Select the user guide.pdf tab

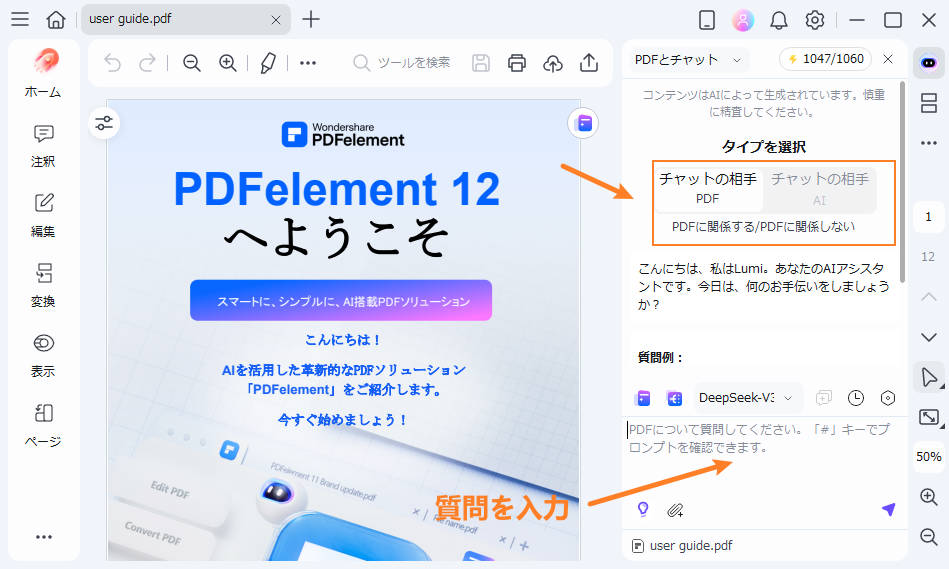[x=185, y=19]
